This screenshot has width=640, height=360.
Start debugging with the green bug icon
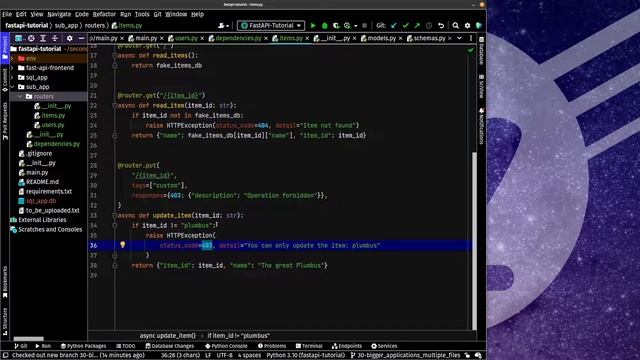tap(324, 25)
